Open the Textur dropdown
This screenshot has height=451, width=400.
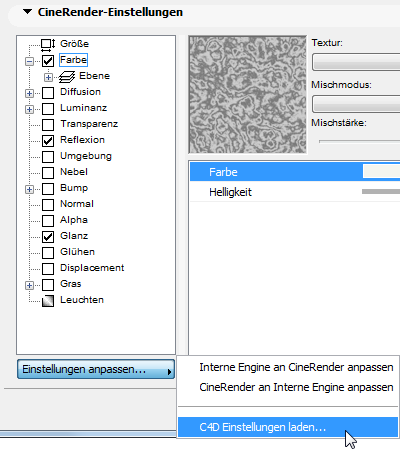click(356, 62)
